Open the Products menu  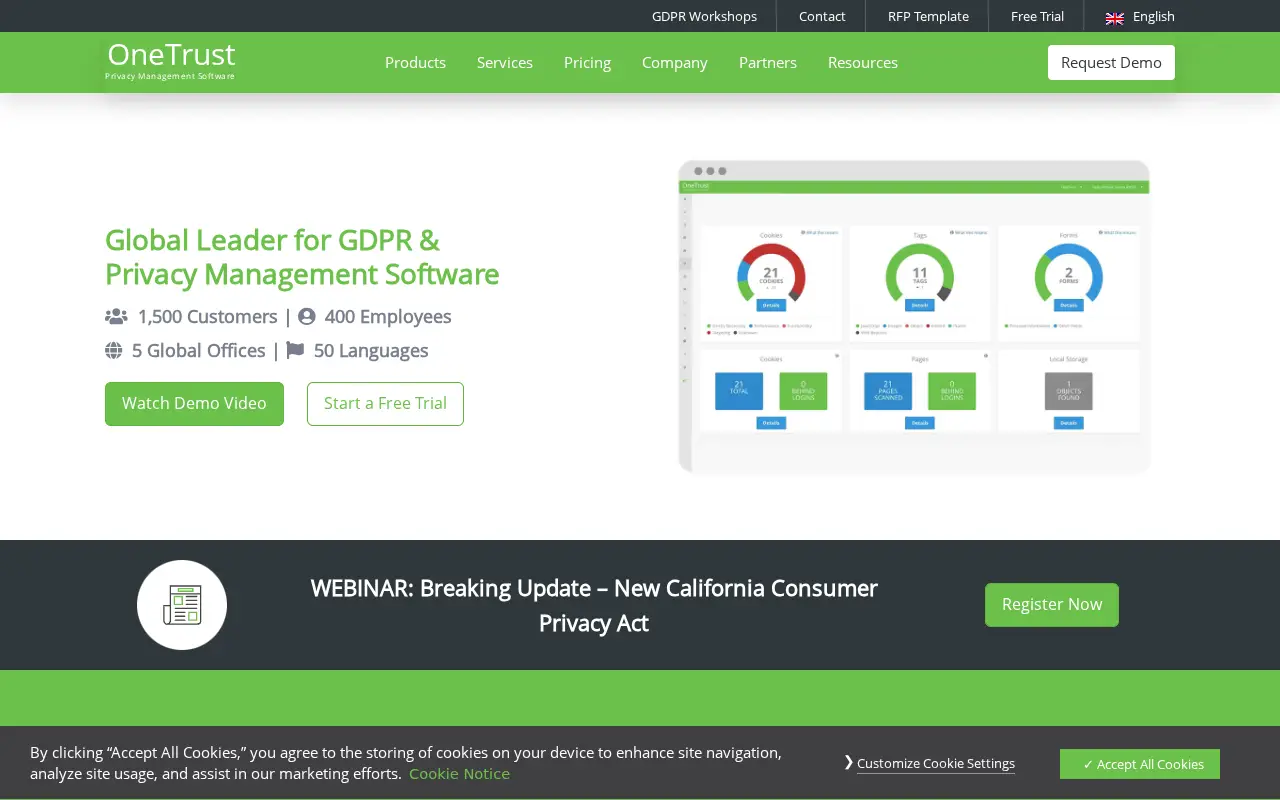(x=415, y=62)
